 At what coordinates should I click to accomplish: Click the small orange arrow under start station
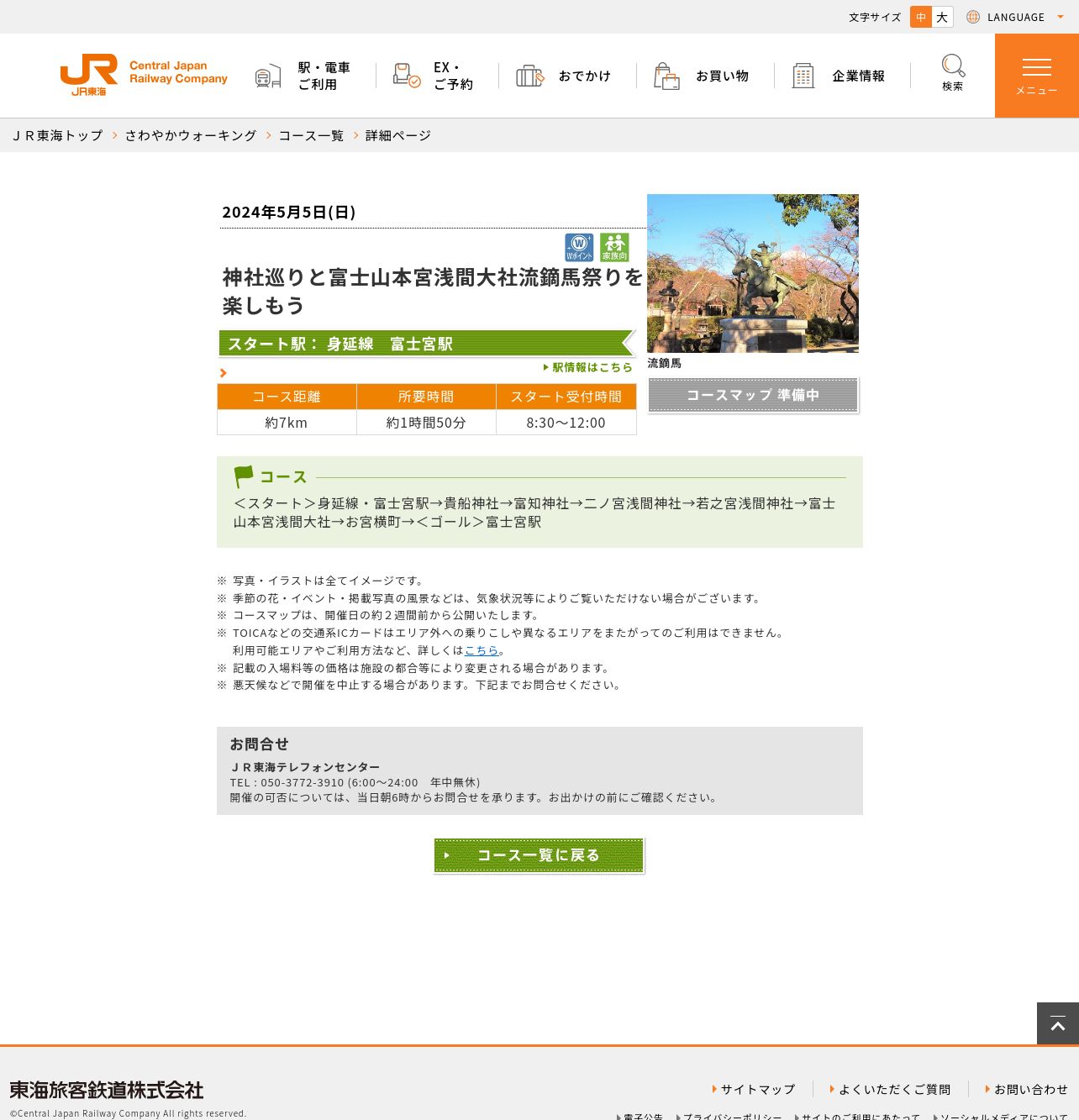click(x=224, y=373)
